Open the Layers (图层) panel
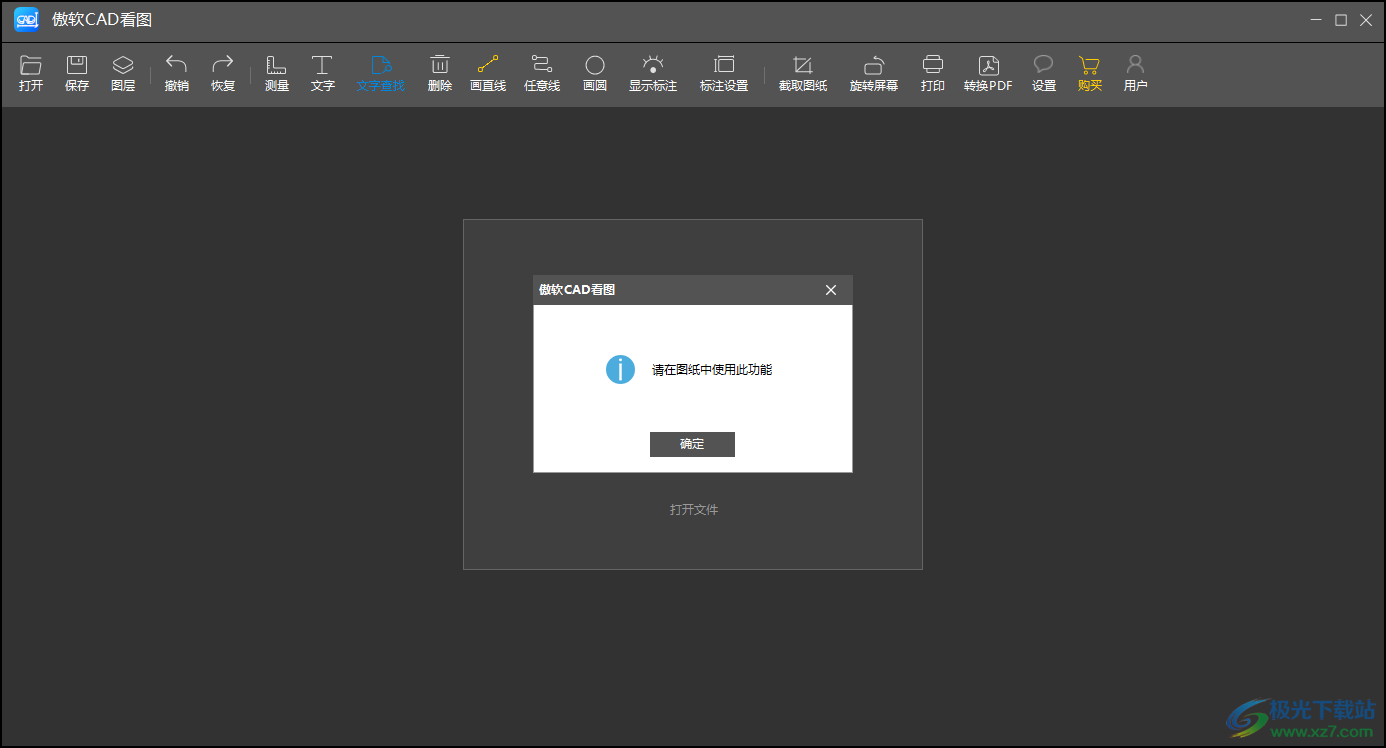1386x748 pixels. 123,66
